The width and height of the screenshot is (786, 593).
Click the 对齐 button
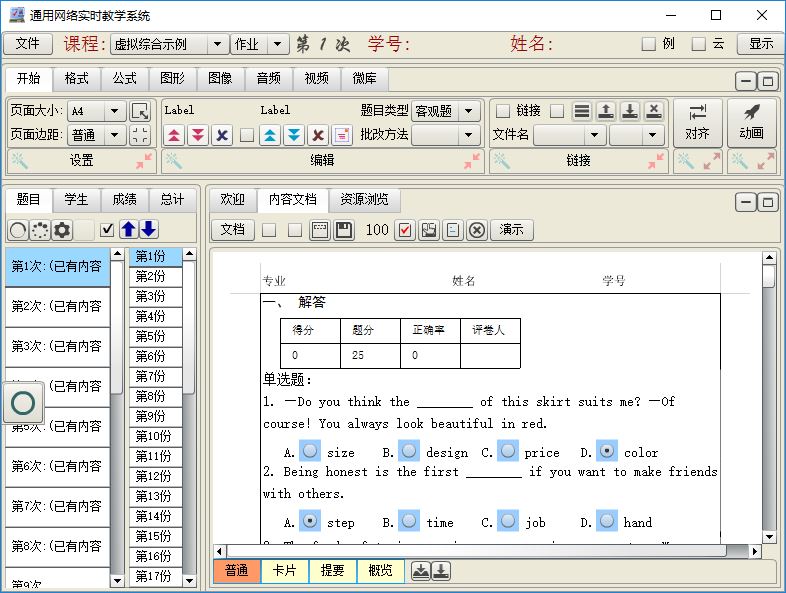[x=697, y=123]
